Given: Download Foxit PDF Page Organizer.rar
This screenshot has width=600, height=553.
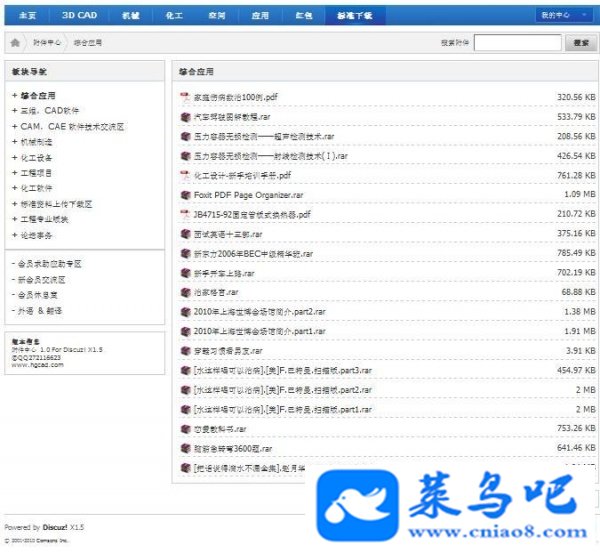Looking at the screenshot, I should pos(248,195).
